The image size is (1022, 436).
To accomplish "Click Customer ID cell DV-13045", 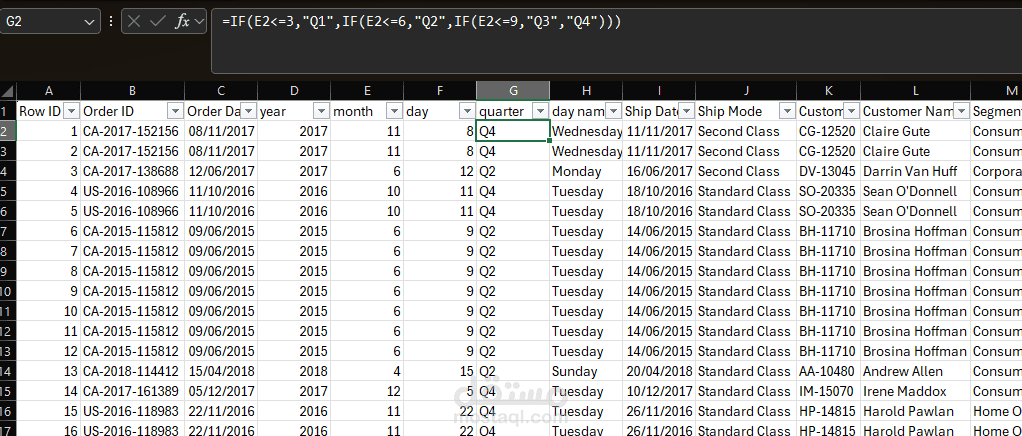I will (828, 171).
